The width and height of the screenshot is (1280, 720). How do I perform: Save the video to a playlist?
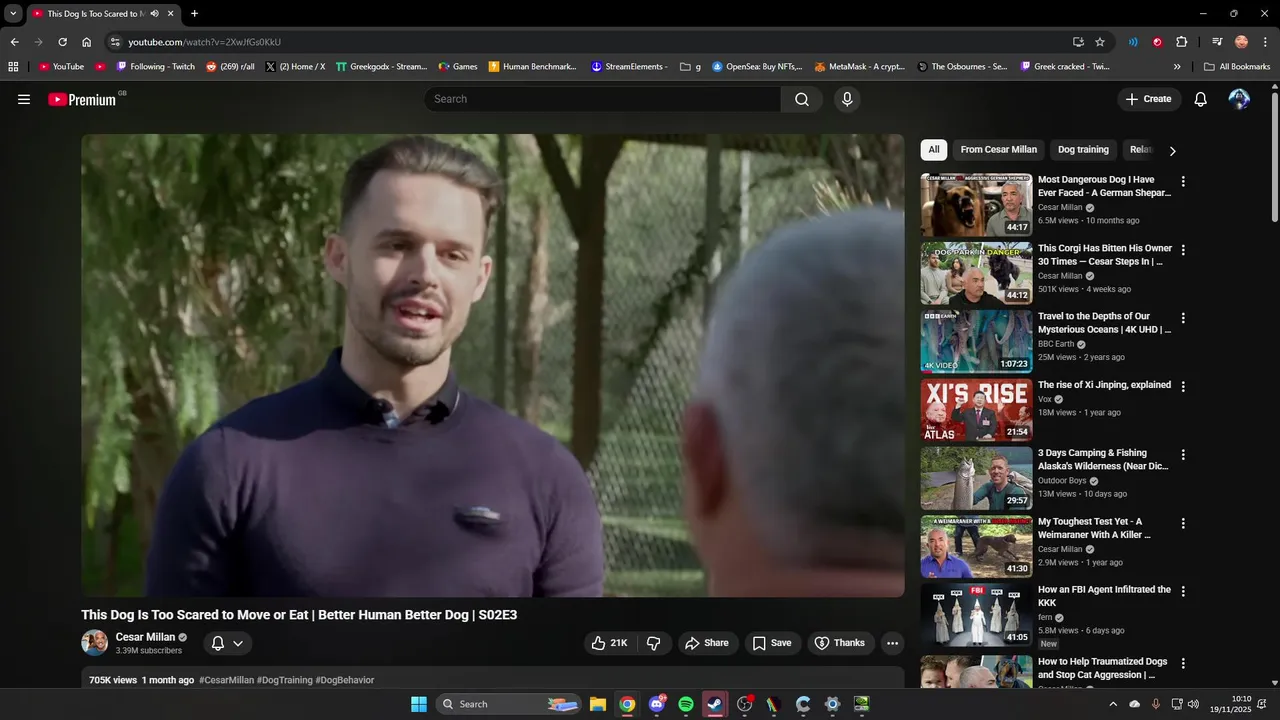coord(772,643)
